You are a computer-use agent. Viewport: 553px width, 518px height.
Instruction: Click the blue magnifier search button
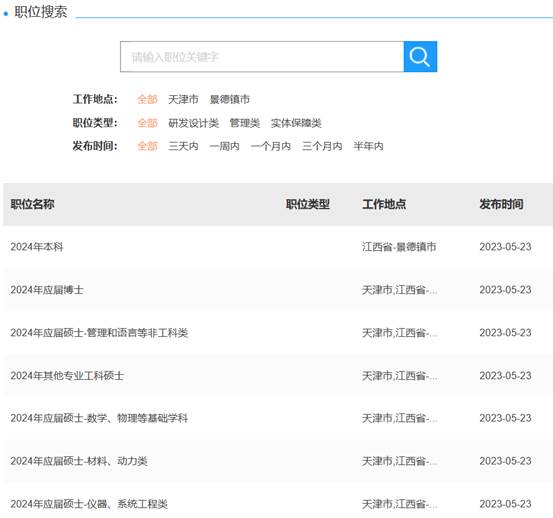[420, 56]
